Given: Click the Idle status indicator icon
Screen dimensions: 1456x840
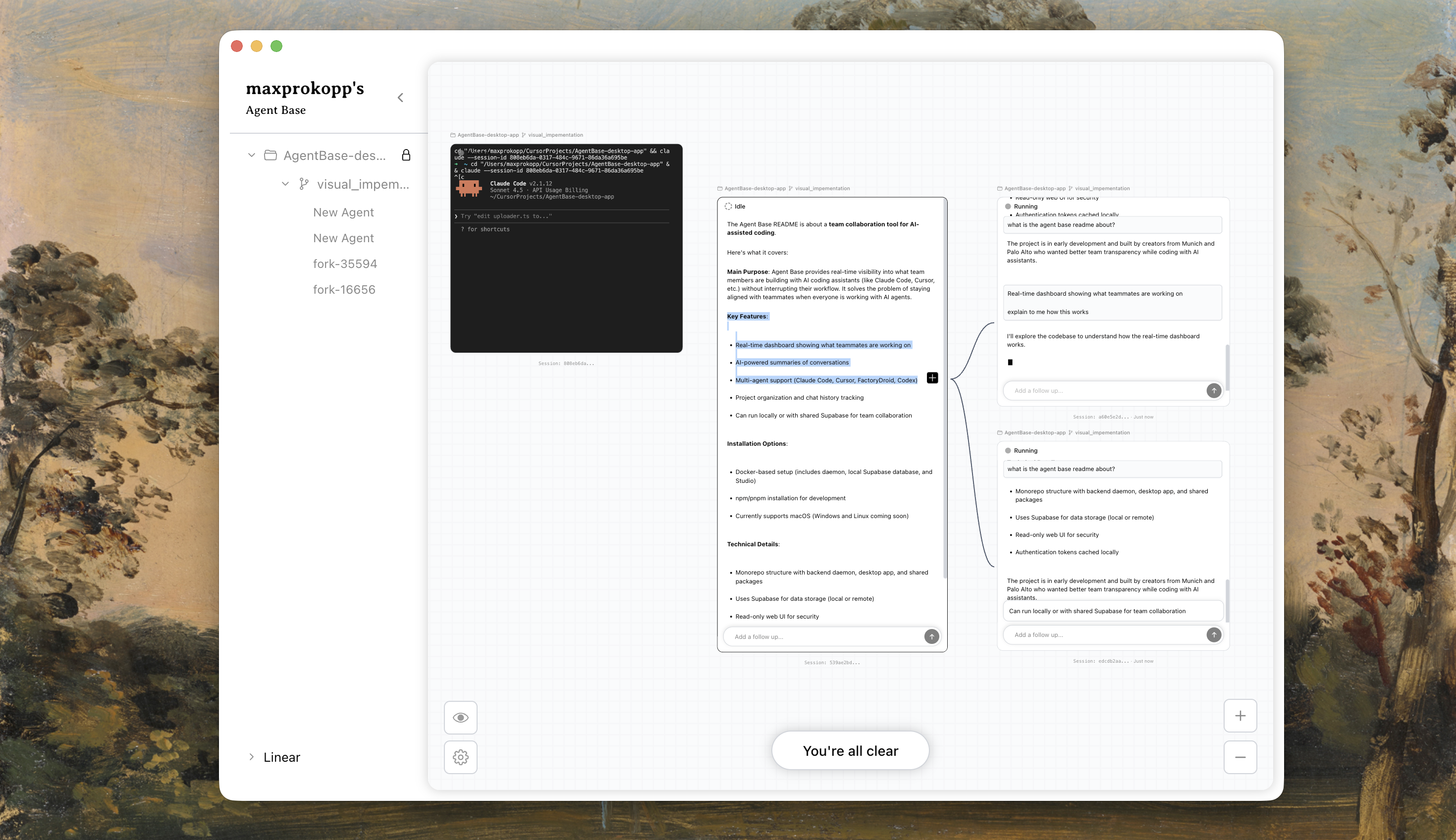Looking at the screenshot, I should click(728, 206).
